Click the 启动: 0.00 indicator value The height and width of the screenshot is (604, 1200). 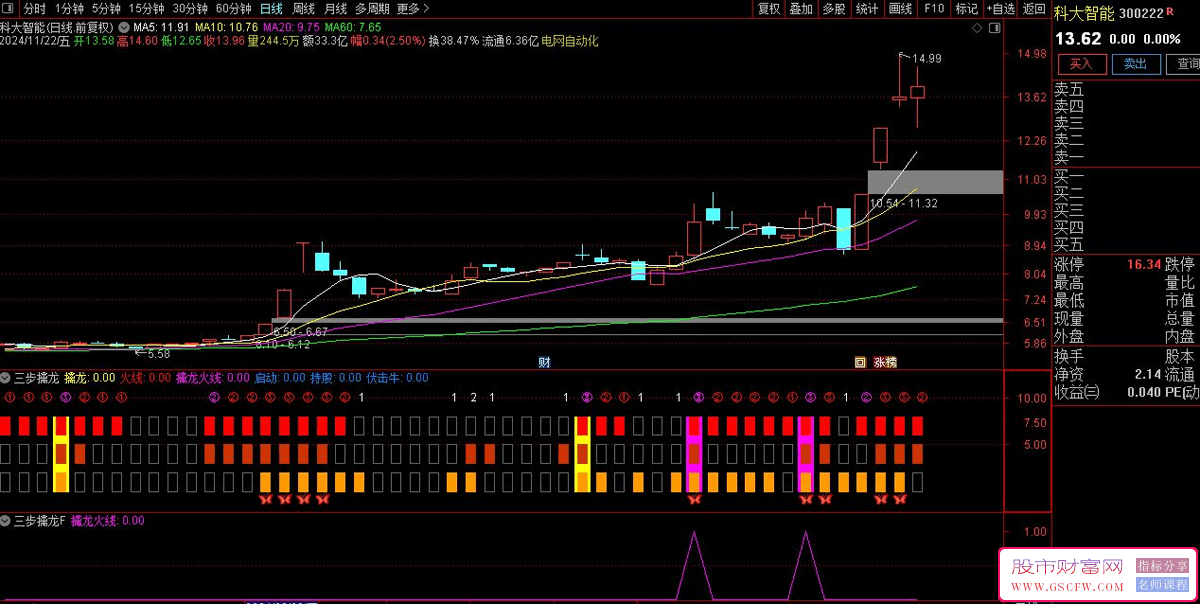tap(280, 378)
